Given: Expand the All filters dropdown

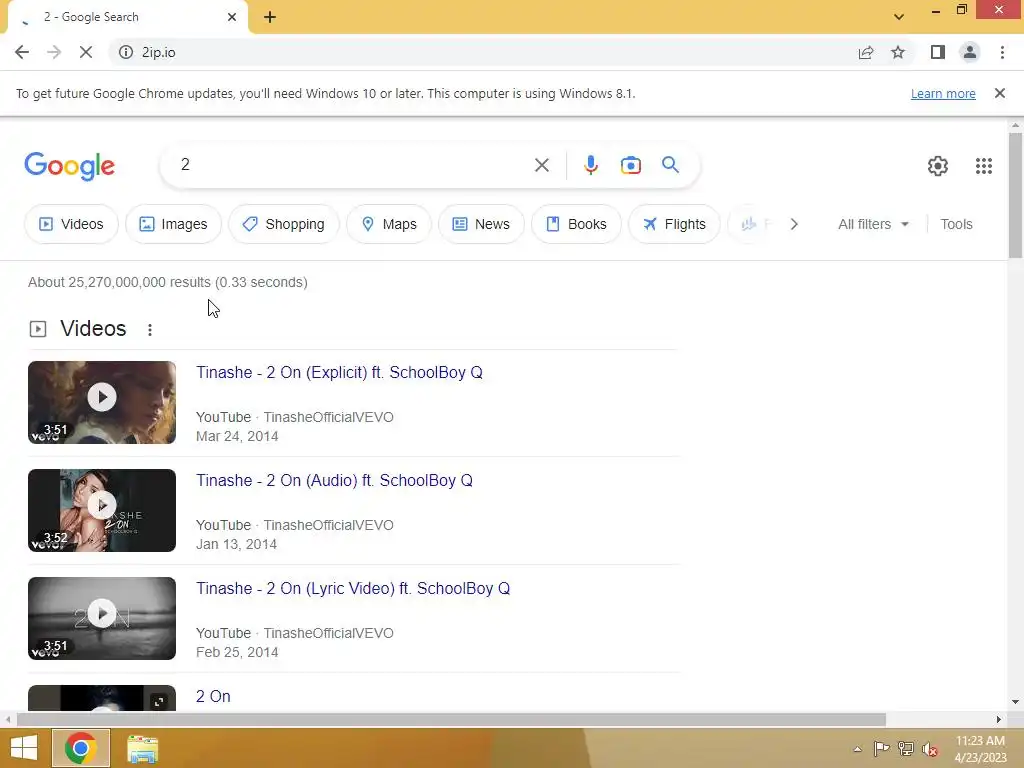Looking at the screenshot, I should [873, 224].
